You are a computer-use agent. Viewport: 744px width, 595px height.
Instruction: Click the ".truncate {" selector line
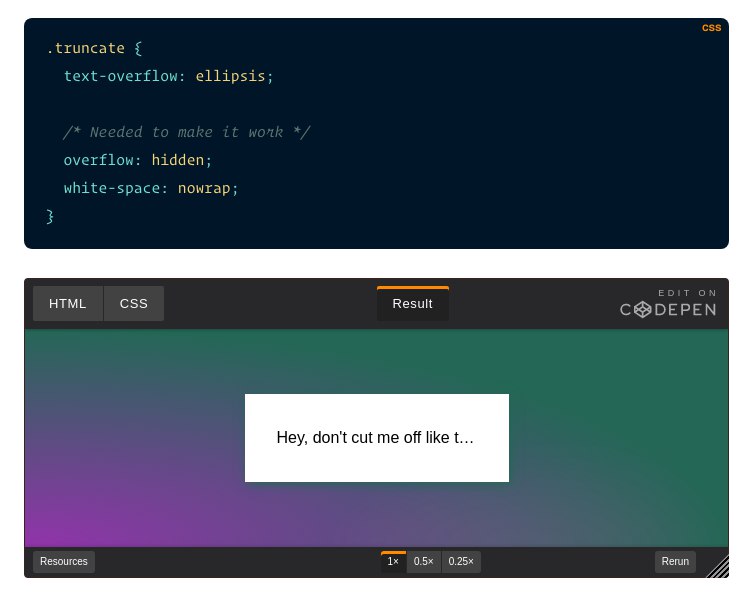click(94, 48)
